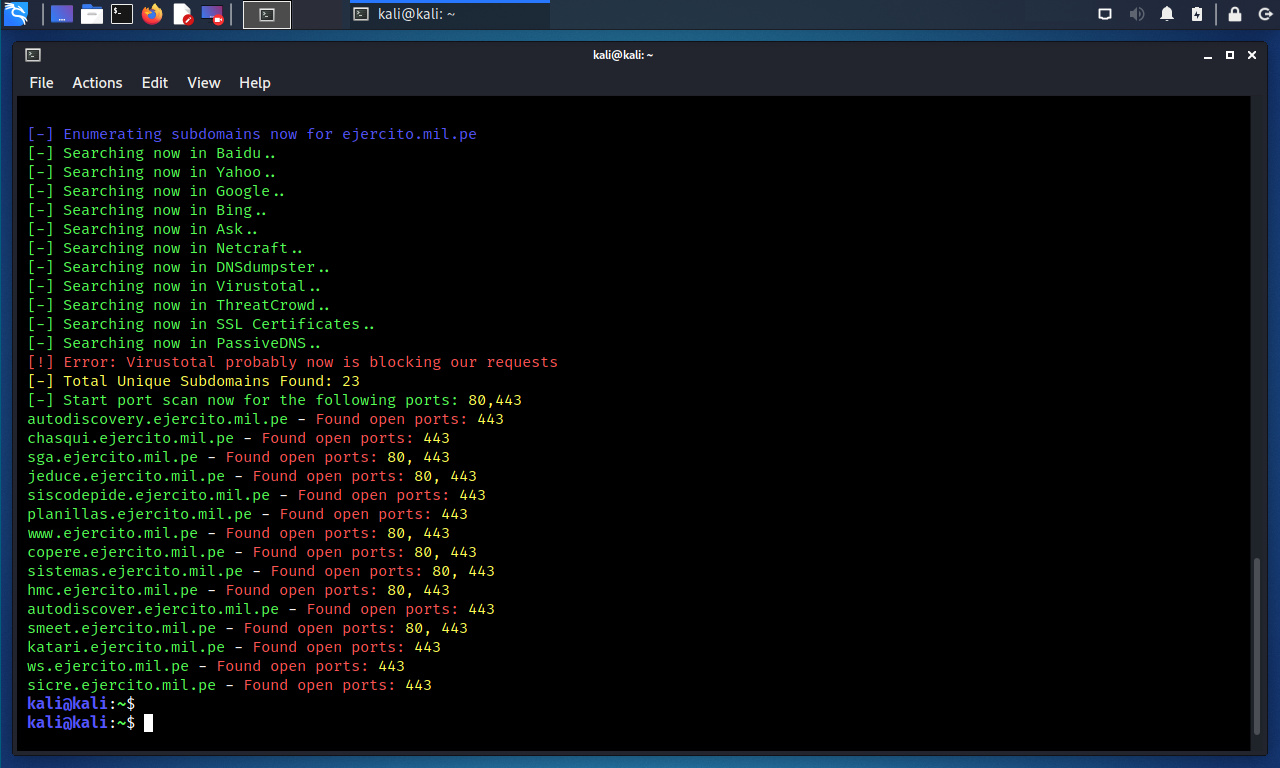Open the Kali dragon applications menu
This screenshot has width=1280, height=768.
pyautogui.click(x=16, y=14)
